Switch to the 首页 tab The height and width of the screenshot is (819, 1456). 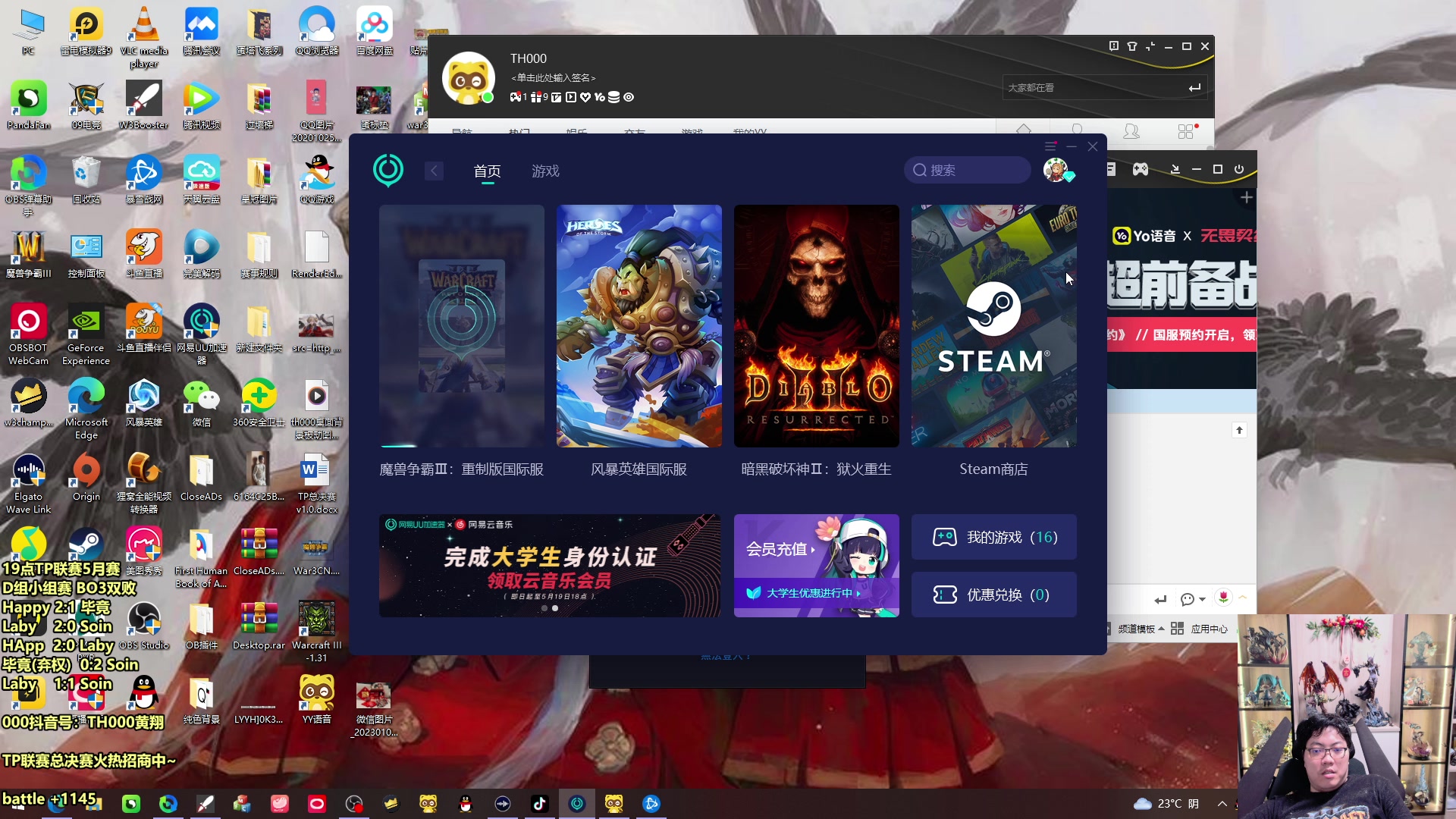[x=488, y=171]
